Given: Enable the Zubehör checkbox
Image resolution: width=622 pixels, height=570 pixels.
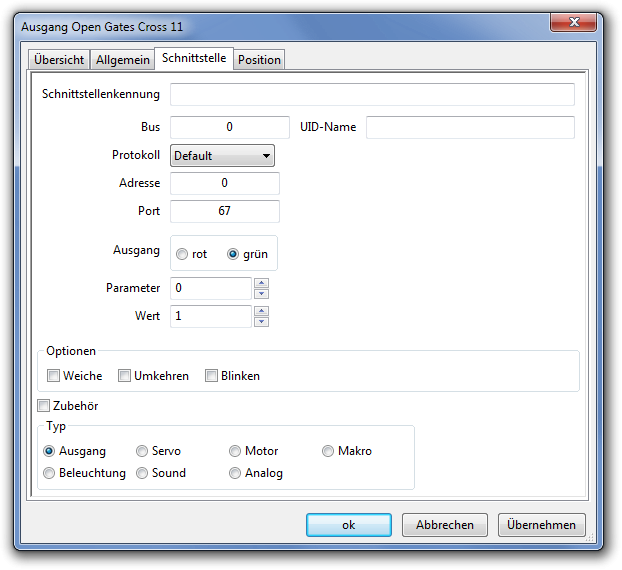Looking at the screenshot, I should click(44, 406).
